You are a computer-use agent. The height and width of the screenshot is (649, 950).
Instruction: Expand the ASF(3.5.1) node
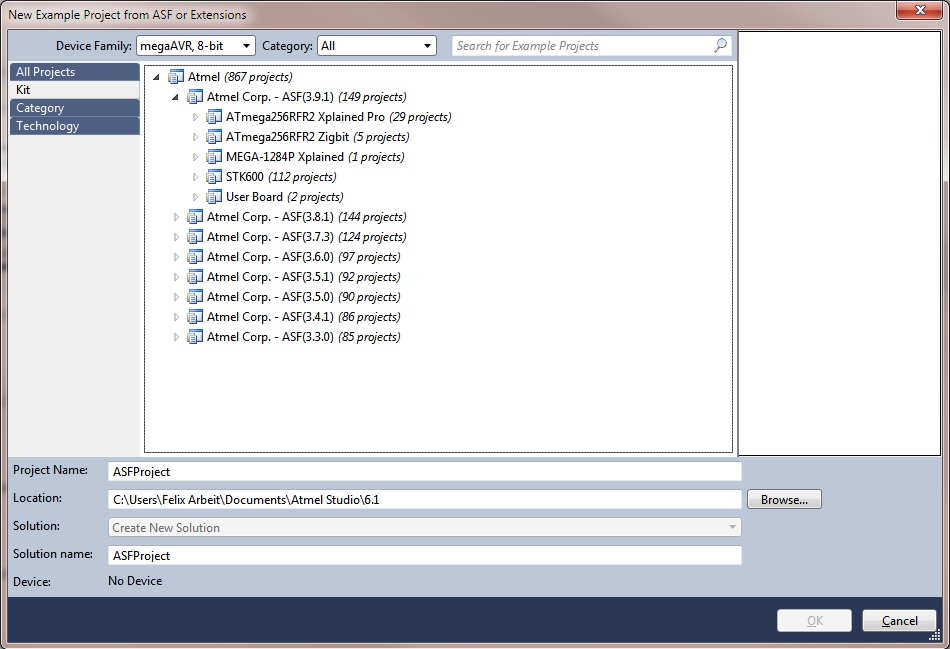[x=176, y=277]
